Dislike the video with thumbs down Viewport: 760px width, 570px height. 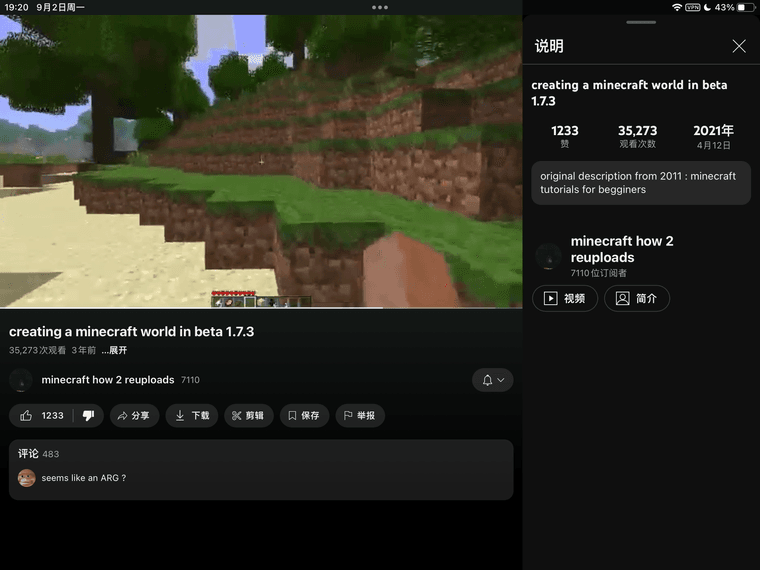click(88, 415)
